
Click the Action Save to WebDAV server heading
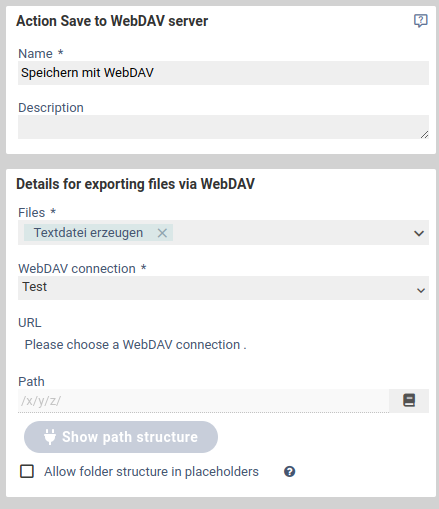point(112,21)
